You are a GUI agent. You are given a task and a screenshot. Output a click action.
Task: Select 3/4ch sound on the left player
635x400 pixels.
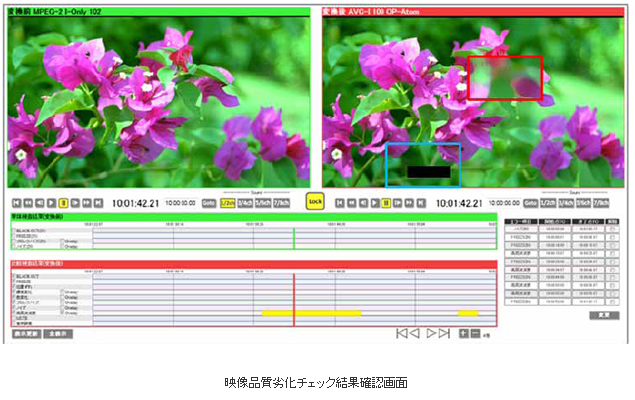point(246,203)
